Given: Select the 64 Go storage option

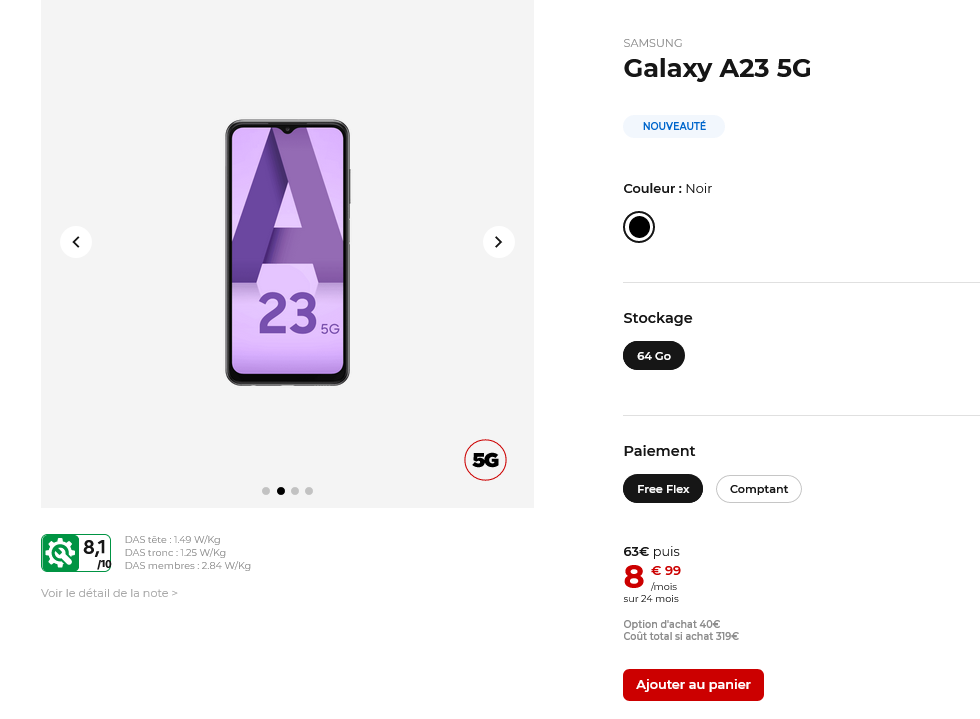Looking at the screenshot, I should coord(654,356).
